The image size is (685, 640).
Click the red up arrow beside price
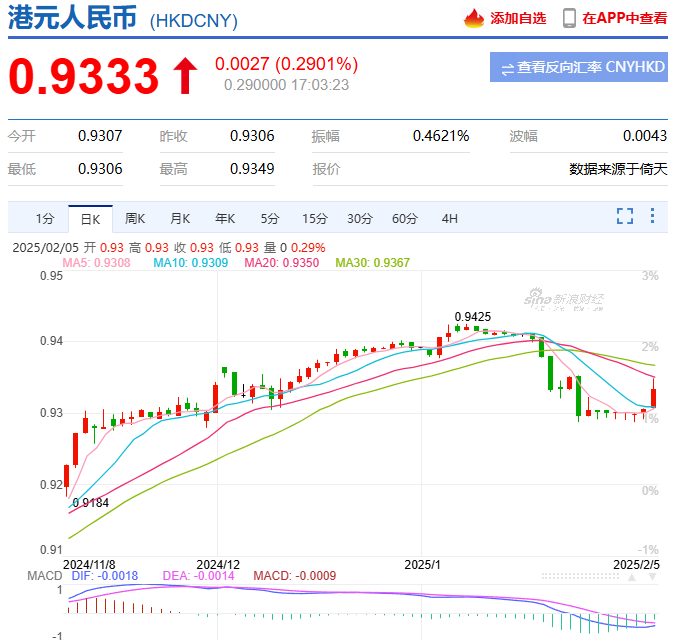(x=185, y=76)
